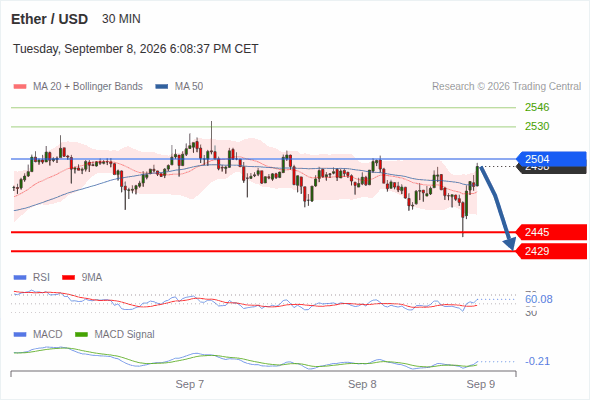Click the blue 2504 pivot price tag
The image size is (590, 400).
tap(551, 159)
